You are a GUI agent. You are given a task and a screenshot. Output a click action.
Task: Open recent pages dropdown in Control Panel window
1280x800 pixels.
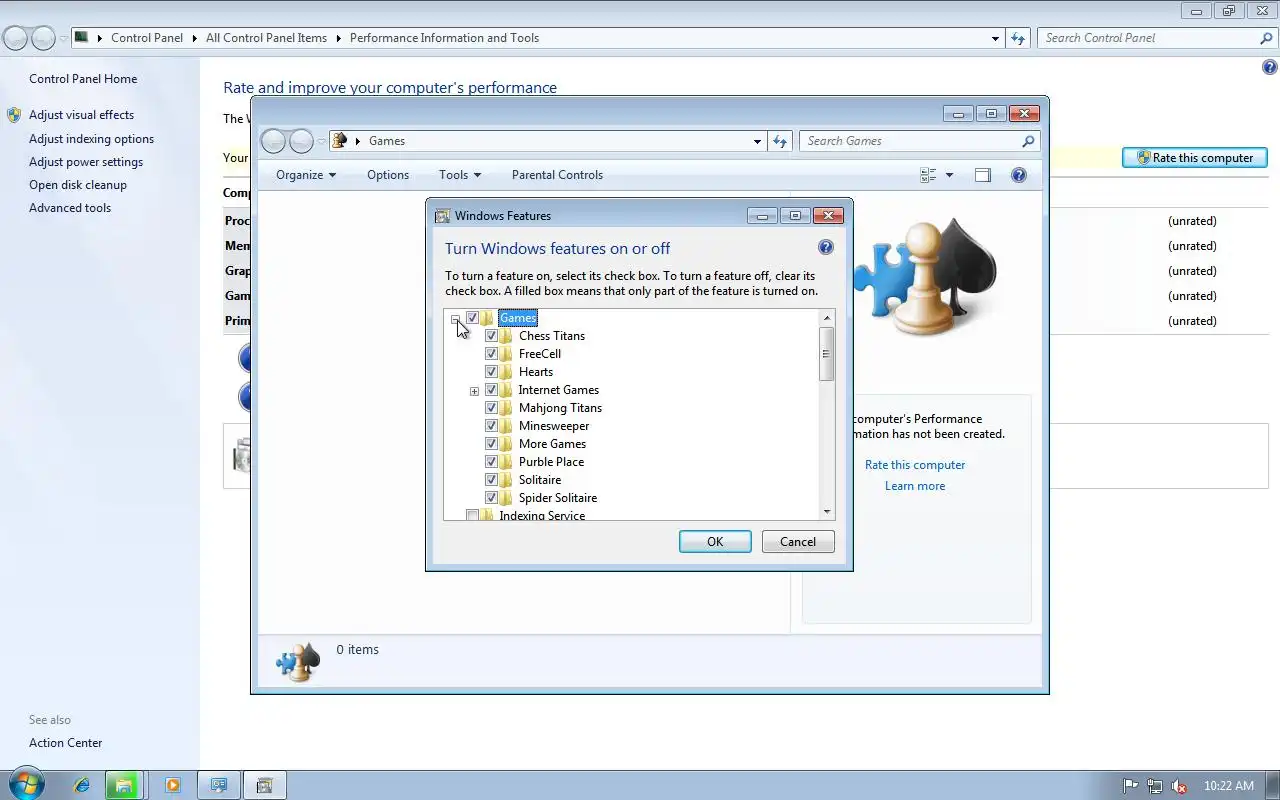coord(64,39)
